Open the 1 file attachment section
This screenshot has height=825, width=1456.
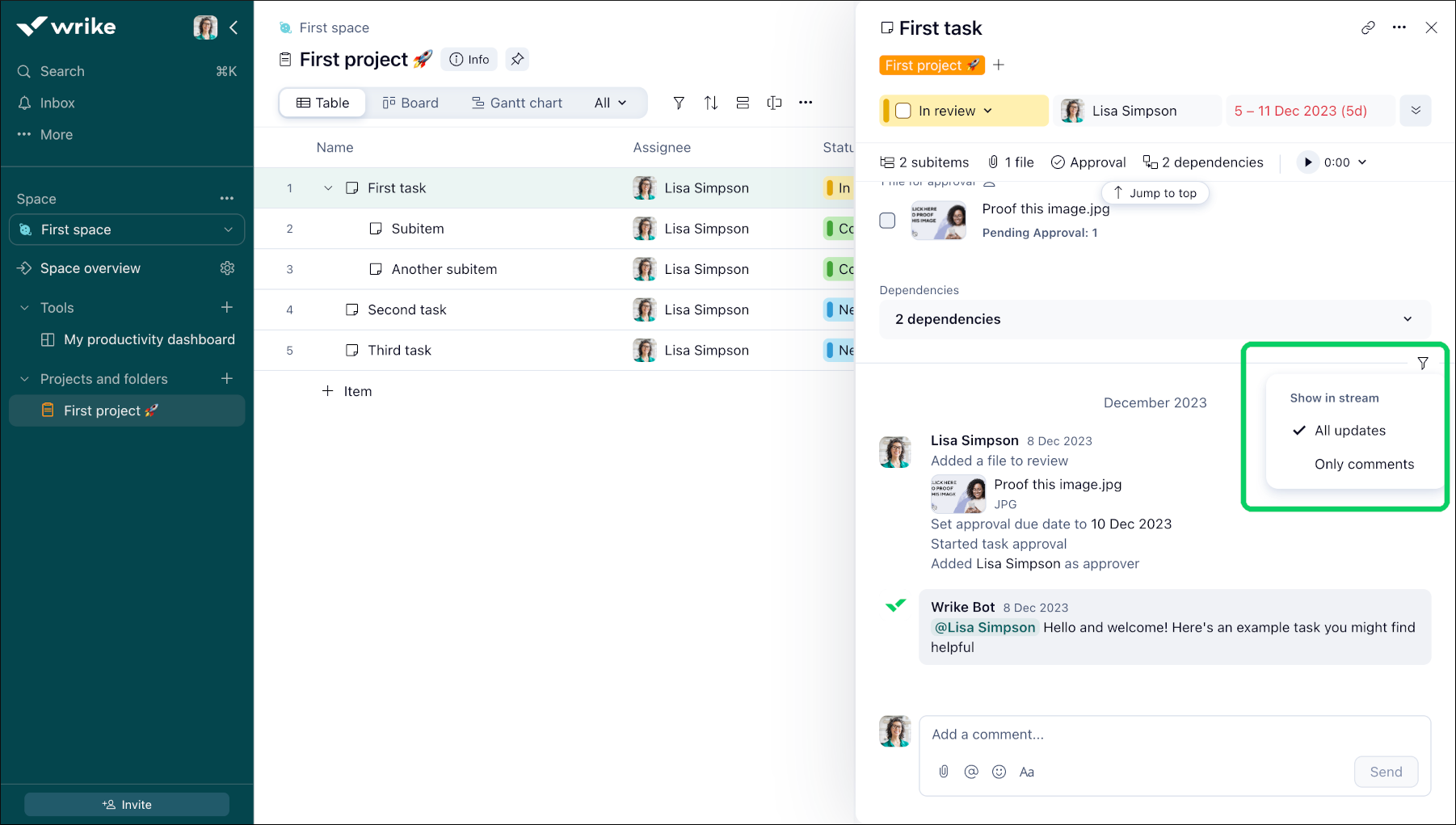point(1010,162)
